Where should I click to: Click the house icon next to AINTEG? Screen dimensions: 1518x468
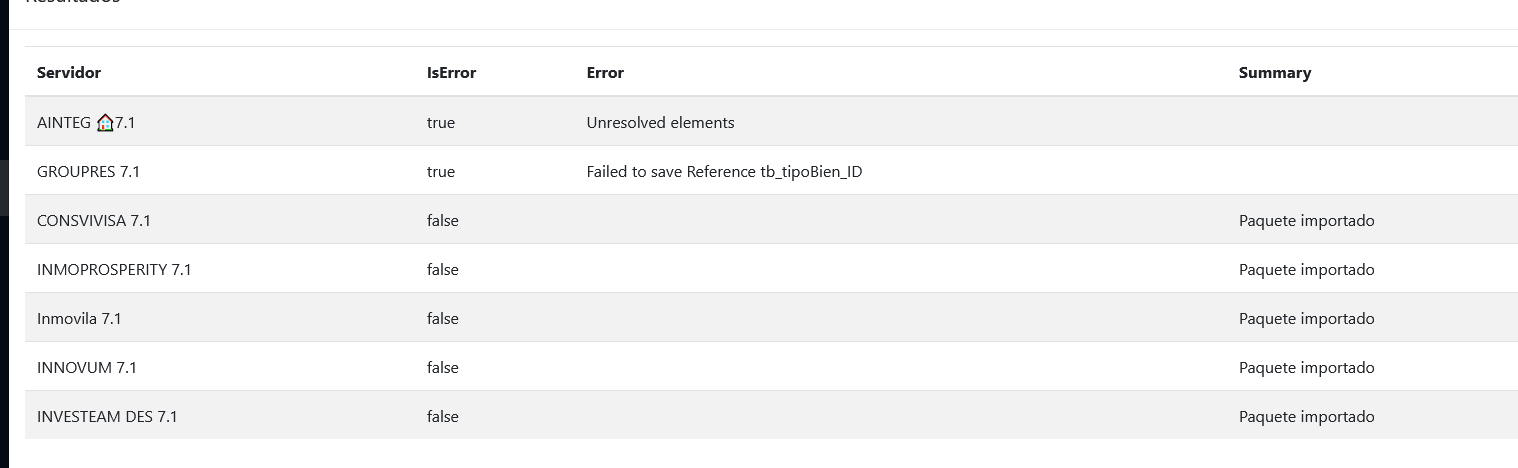[x=106, y=122]
